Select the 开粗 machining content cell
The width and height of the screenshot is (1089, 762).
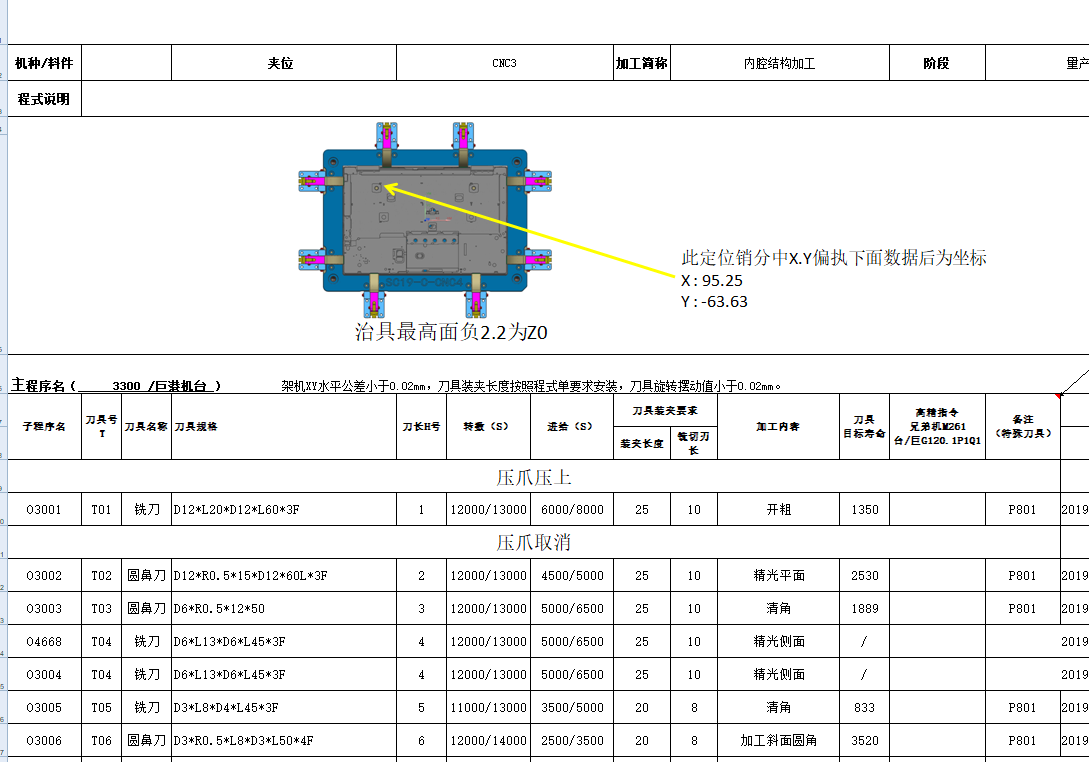pyautogui.click(x=779, y=509)
